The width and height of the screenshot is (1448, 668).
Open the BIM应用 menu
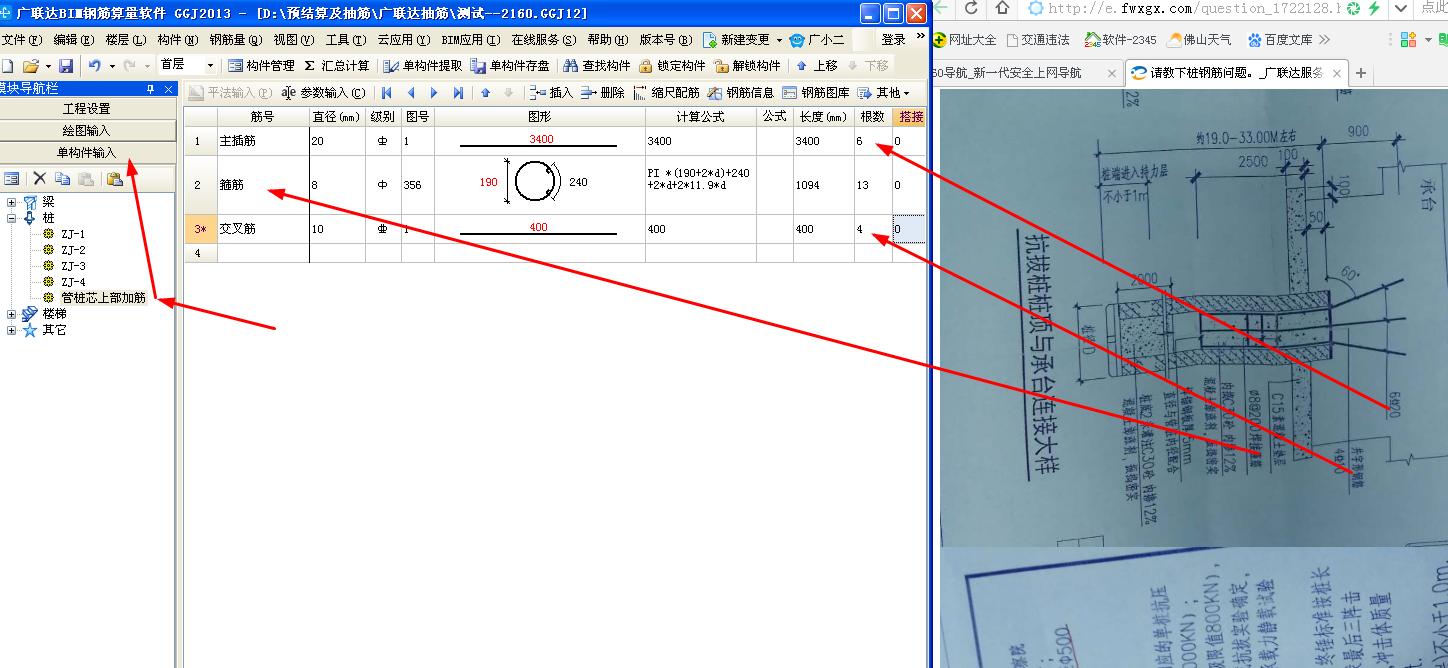[470, 40]
